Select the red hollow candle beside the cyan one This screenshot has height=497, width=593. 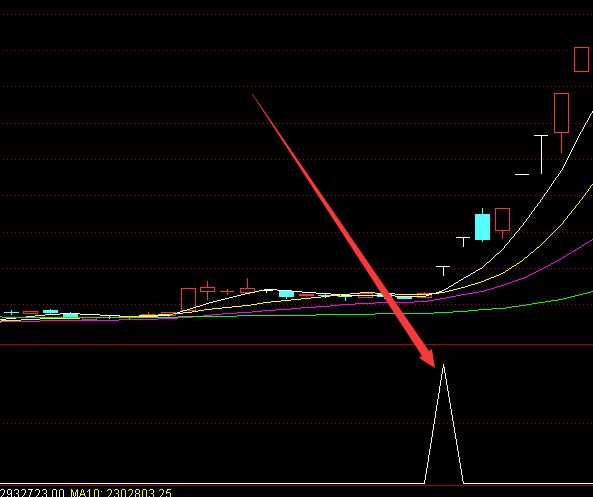pyautogui.click(x=502, y=223)
